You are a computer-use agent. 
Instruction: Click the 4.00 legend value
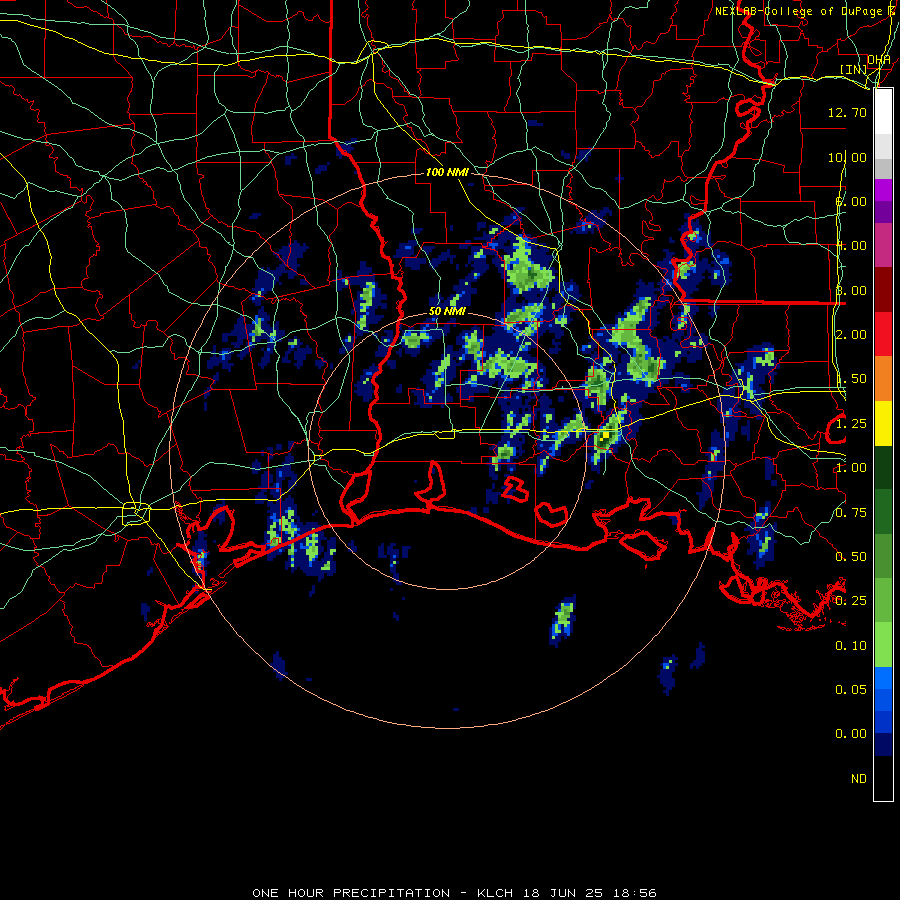click(x=851, y=246)
